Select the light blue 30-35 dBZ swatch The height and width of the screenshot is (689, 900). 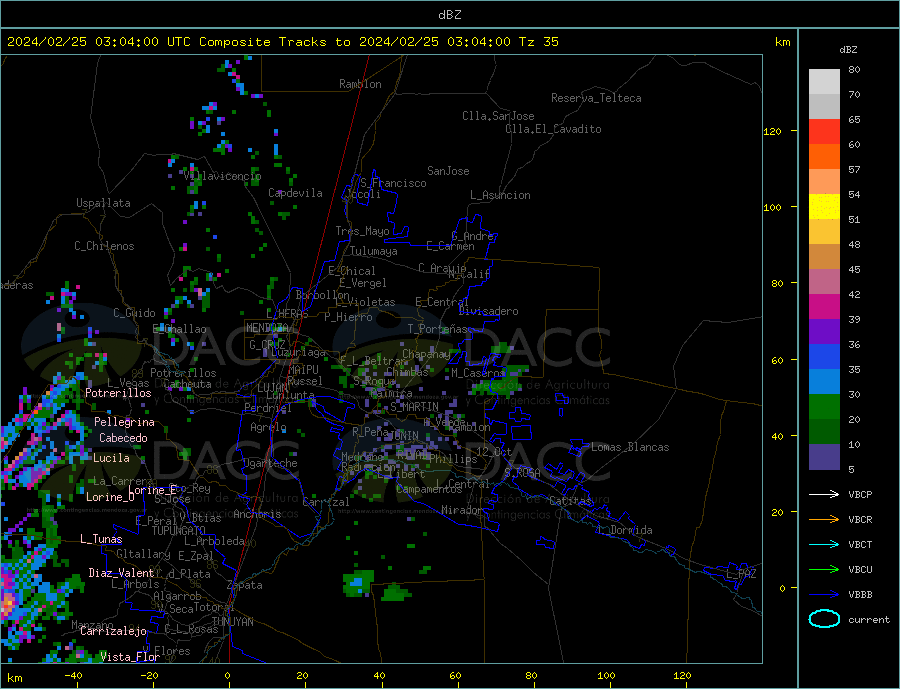pos(824,382)
